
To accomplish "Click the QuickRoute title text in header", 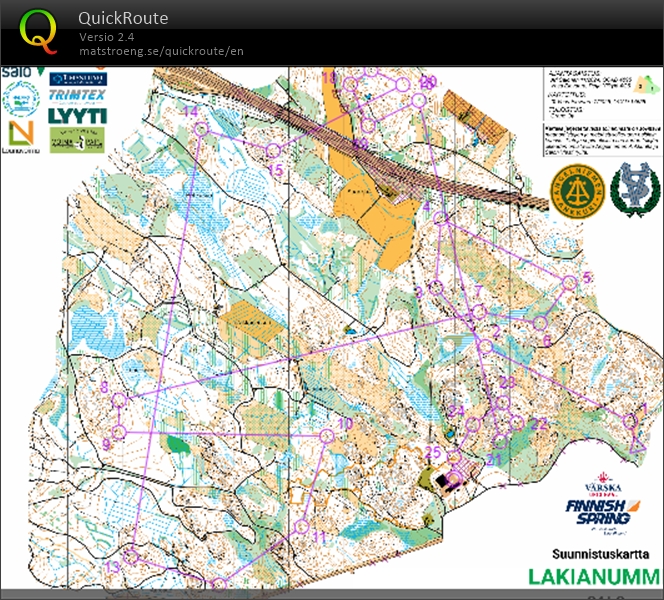I will [123, 18].
